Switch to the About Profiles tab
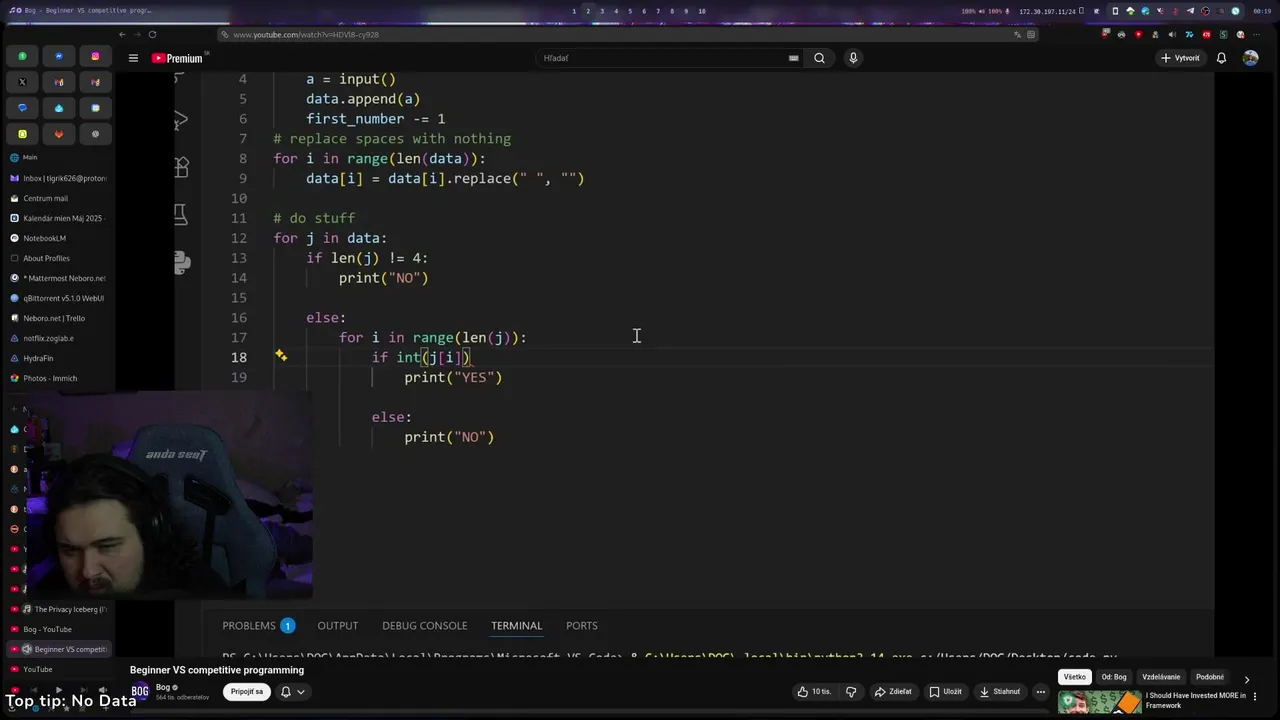The image size is (1280, 720). coord(58,258)
